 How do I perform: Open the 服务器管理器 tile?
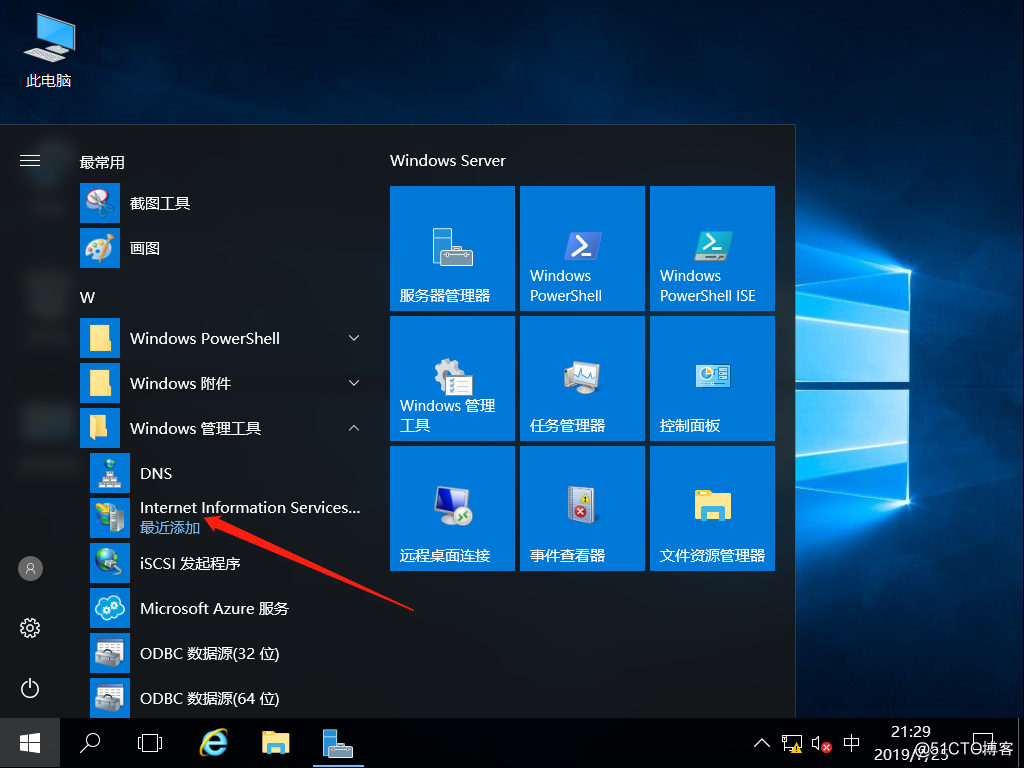[x=452, y=248]
